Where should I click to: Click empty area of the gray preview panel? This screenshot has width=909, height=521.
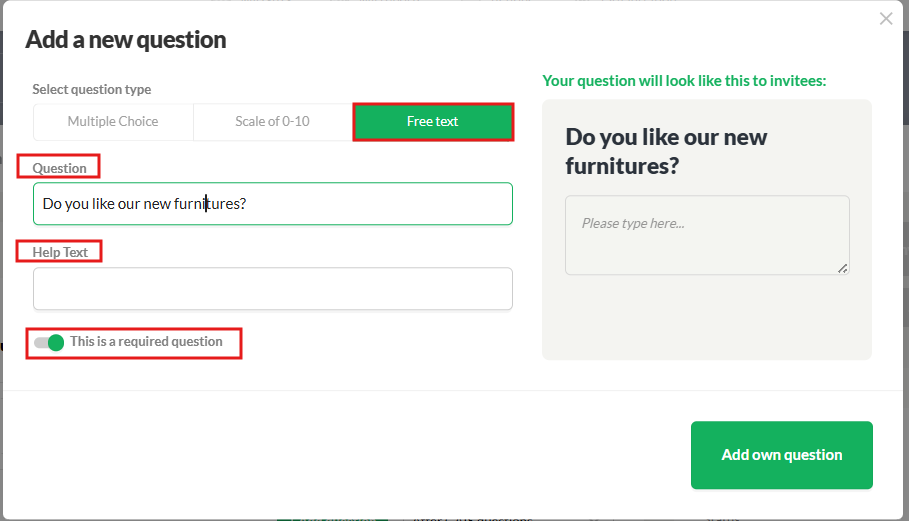tap(706, 319)
